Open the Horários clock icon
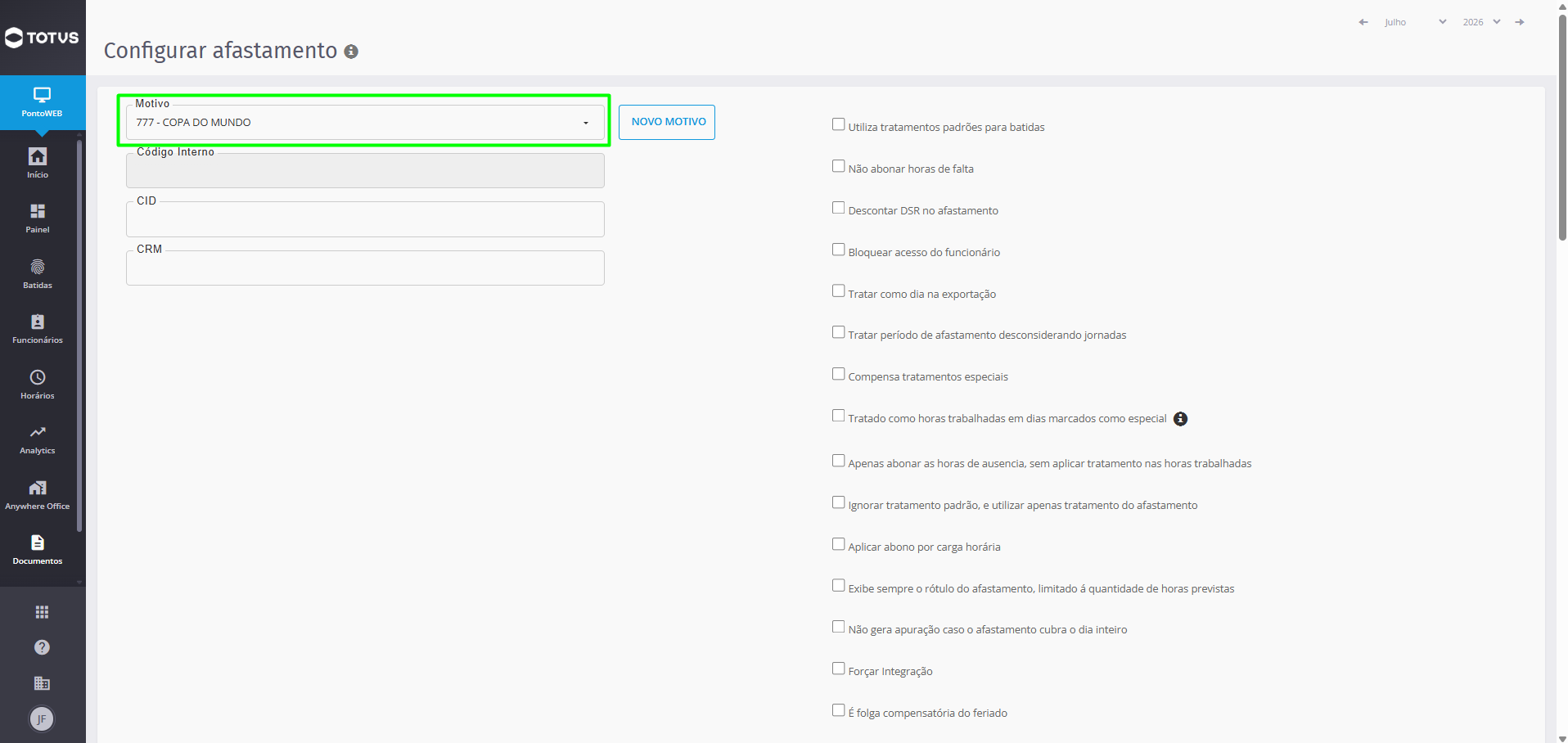Viewport: 1568px width, 743px height. click(38, 377)
